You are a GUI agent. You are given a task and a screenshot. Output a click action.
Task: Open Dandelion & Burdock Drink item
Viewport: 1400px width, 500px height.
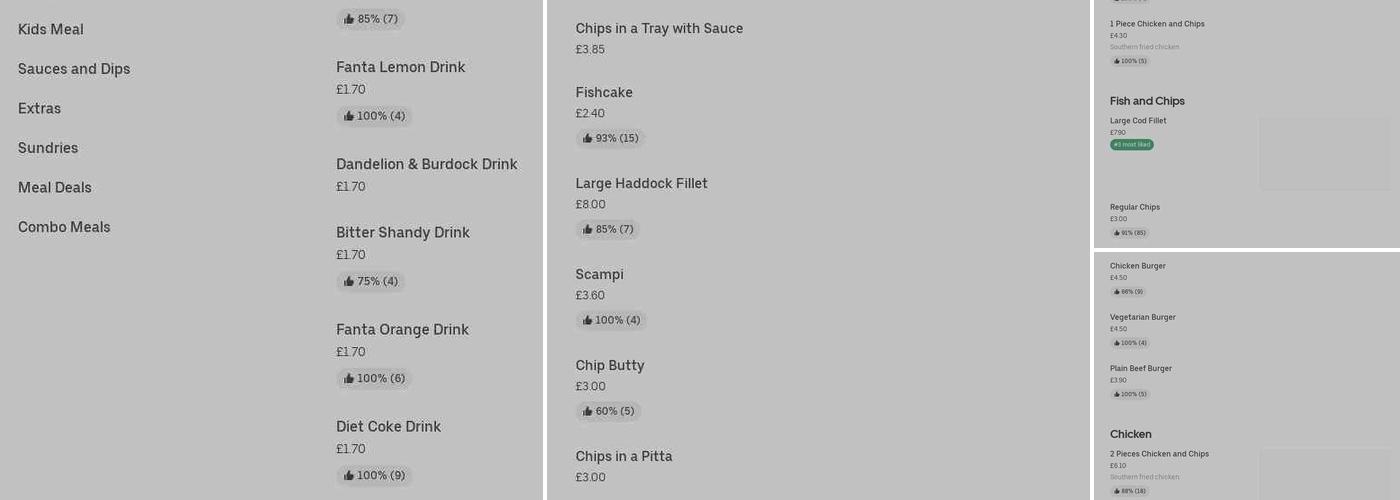[426, 164]
